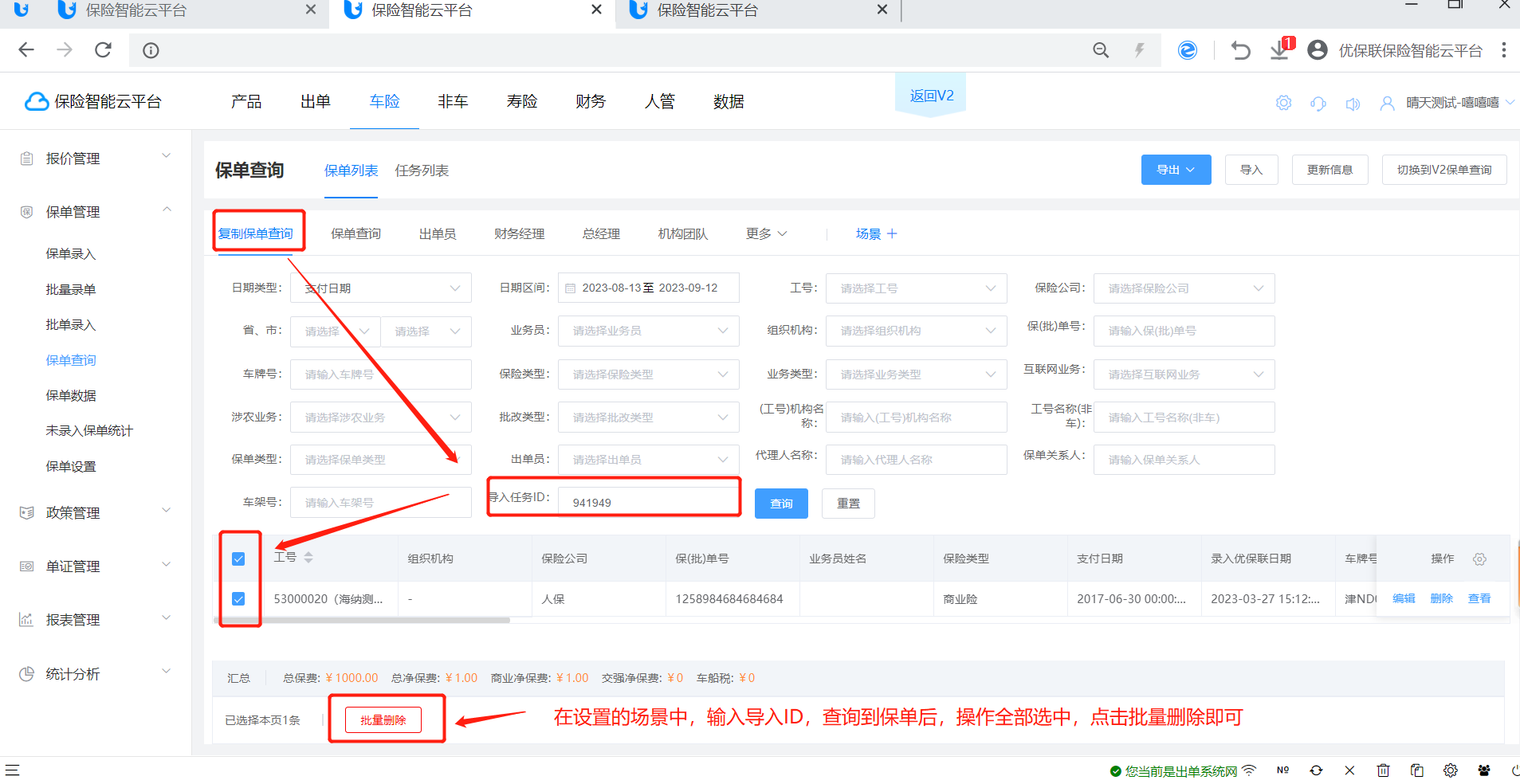Click the status bar refresh icon
Viewport: 1520px width, 784px height.
(x=1316, y=770)
